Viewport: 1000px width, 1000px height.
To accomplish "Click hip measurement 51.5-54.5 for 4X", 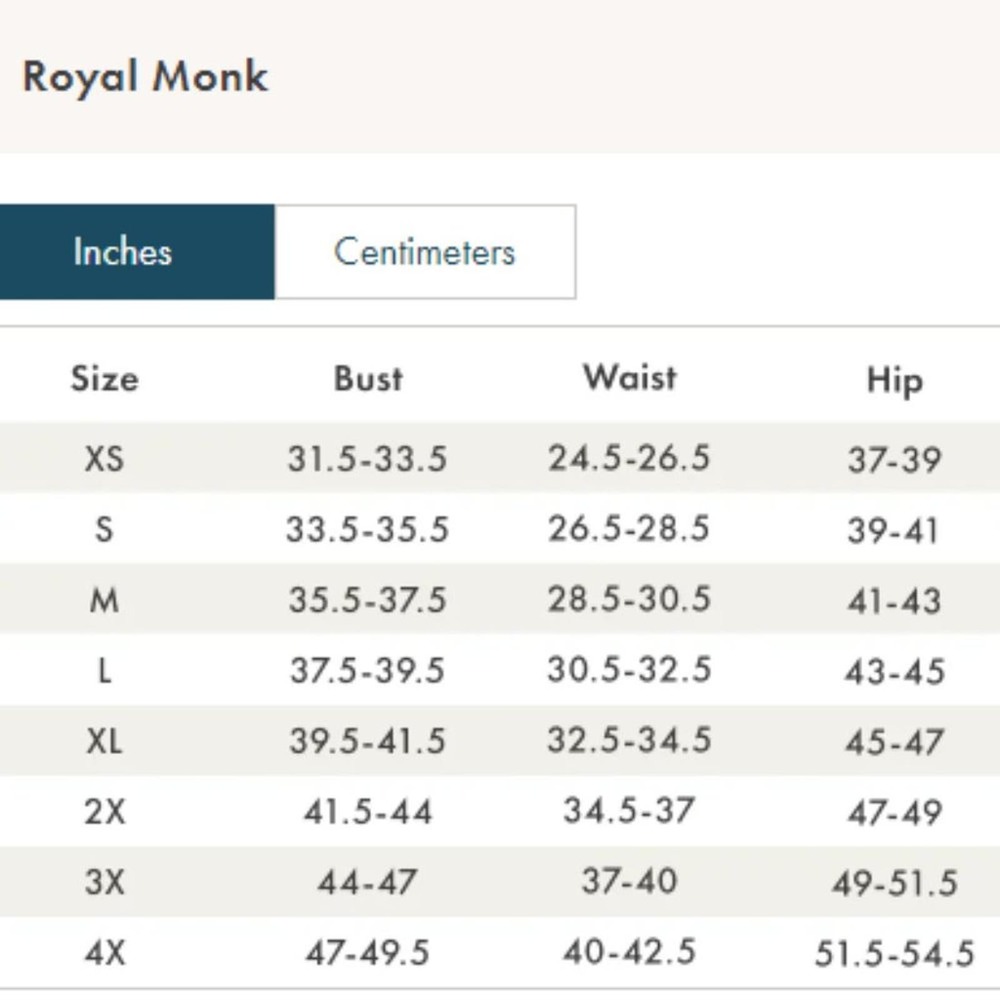I will click(x=894, y=953).
